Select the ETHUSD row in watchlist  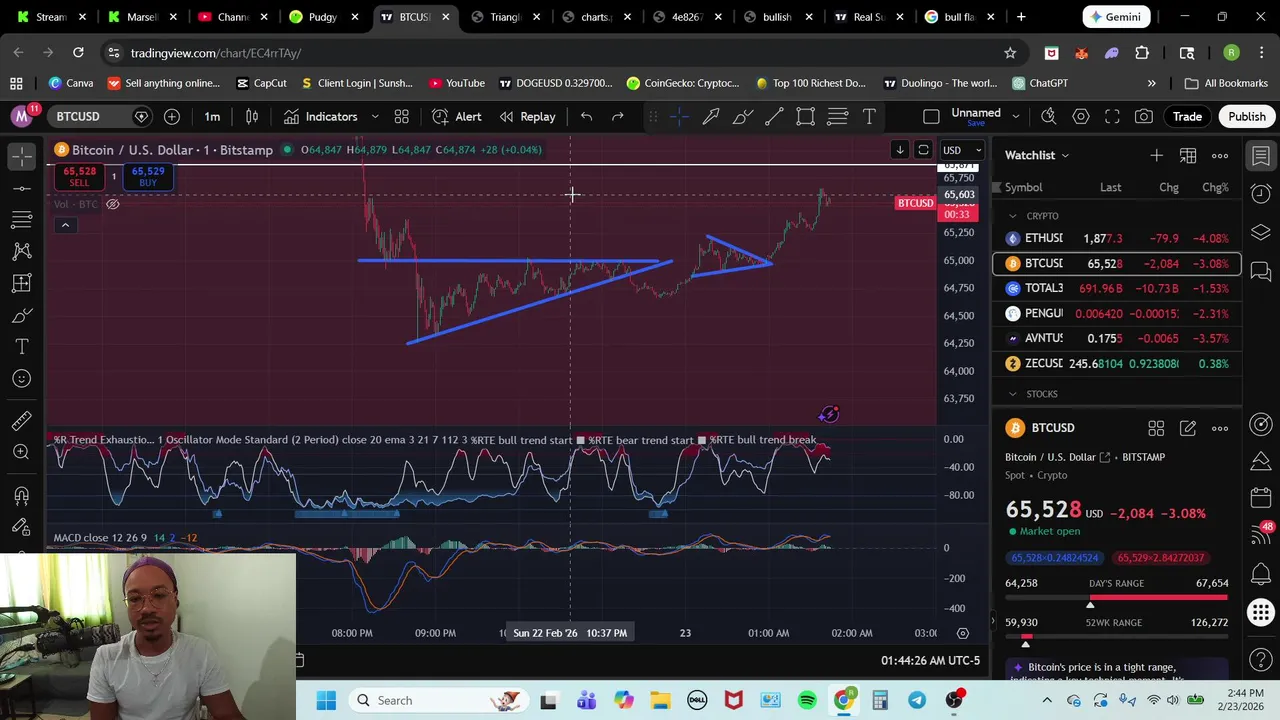click(1117, 239)
